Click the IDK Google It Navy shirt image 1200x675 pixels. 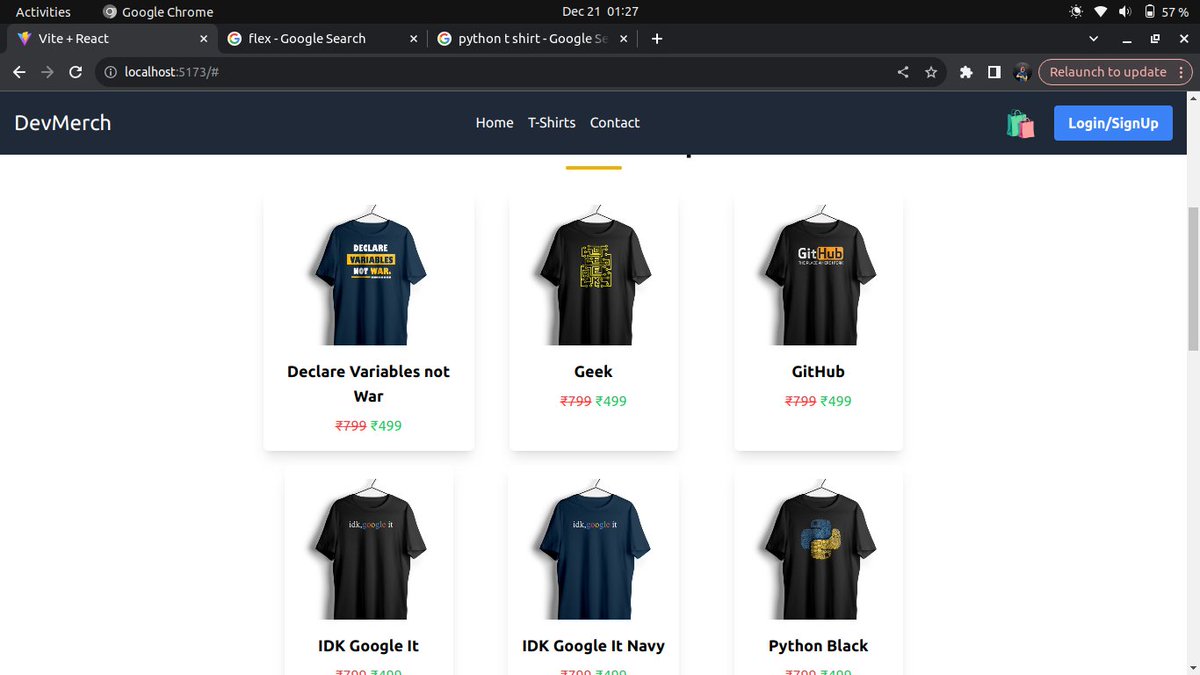[593, 549]
